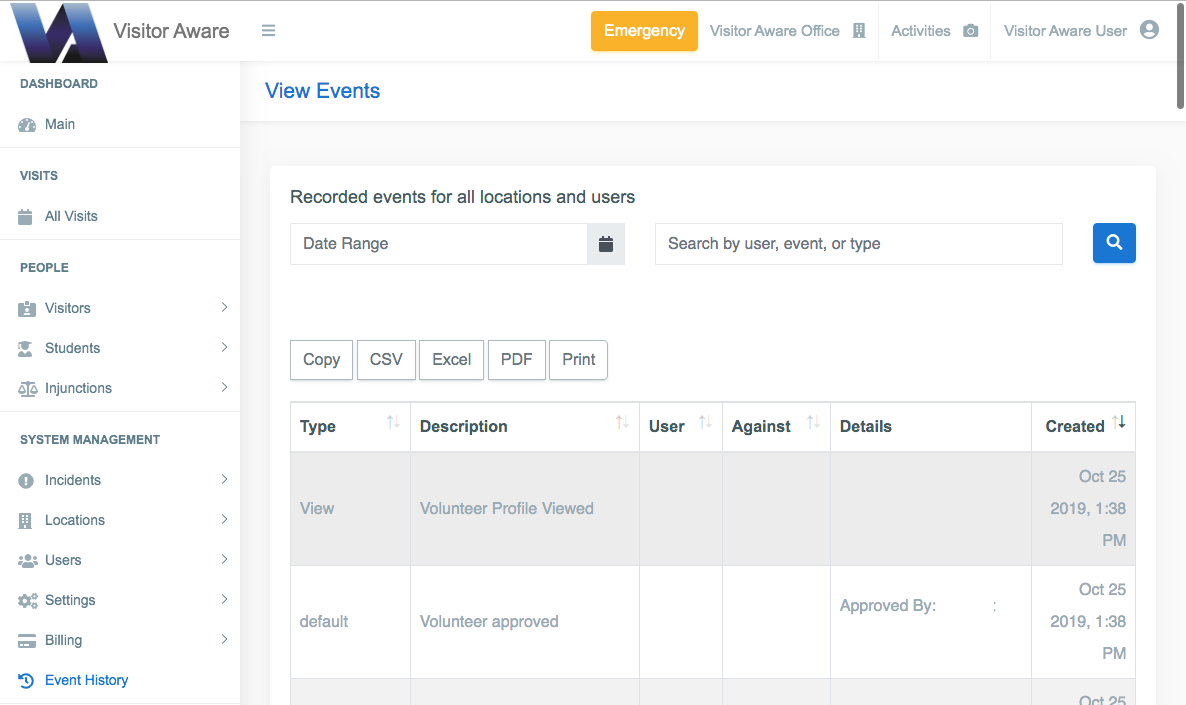
Task: Click the search by user, event field
Action: (x=858, y=244)
